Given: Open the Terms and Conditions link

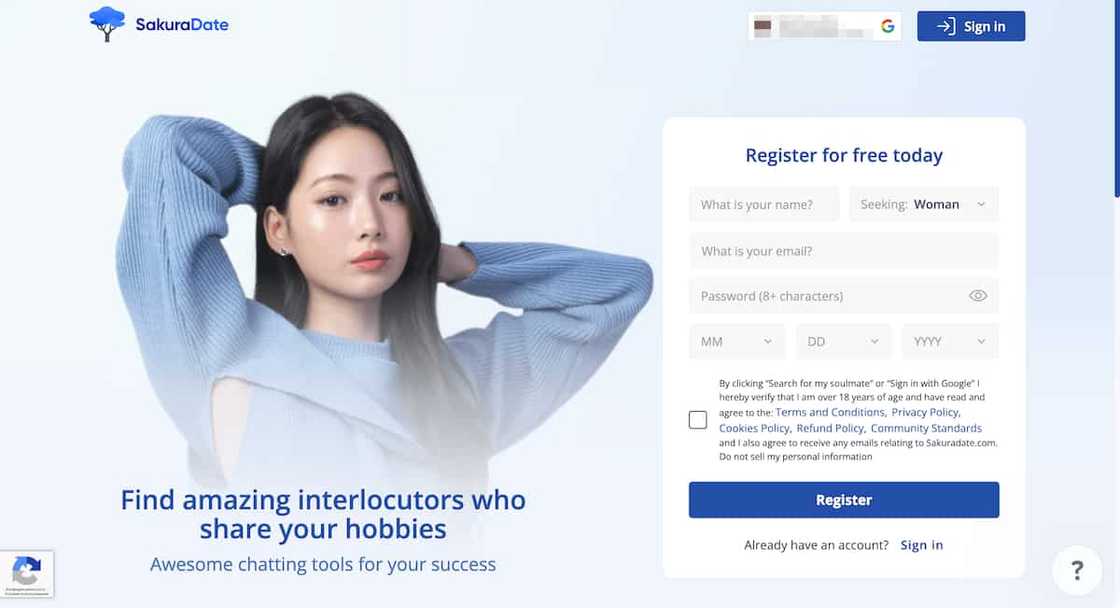Looking at the screenshot, I should tap(830, 412).
